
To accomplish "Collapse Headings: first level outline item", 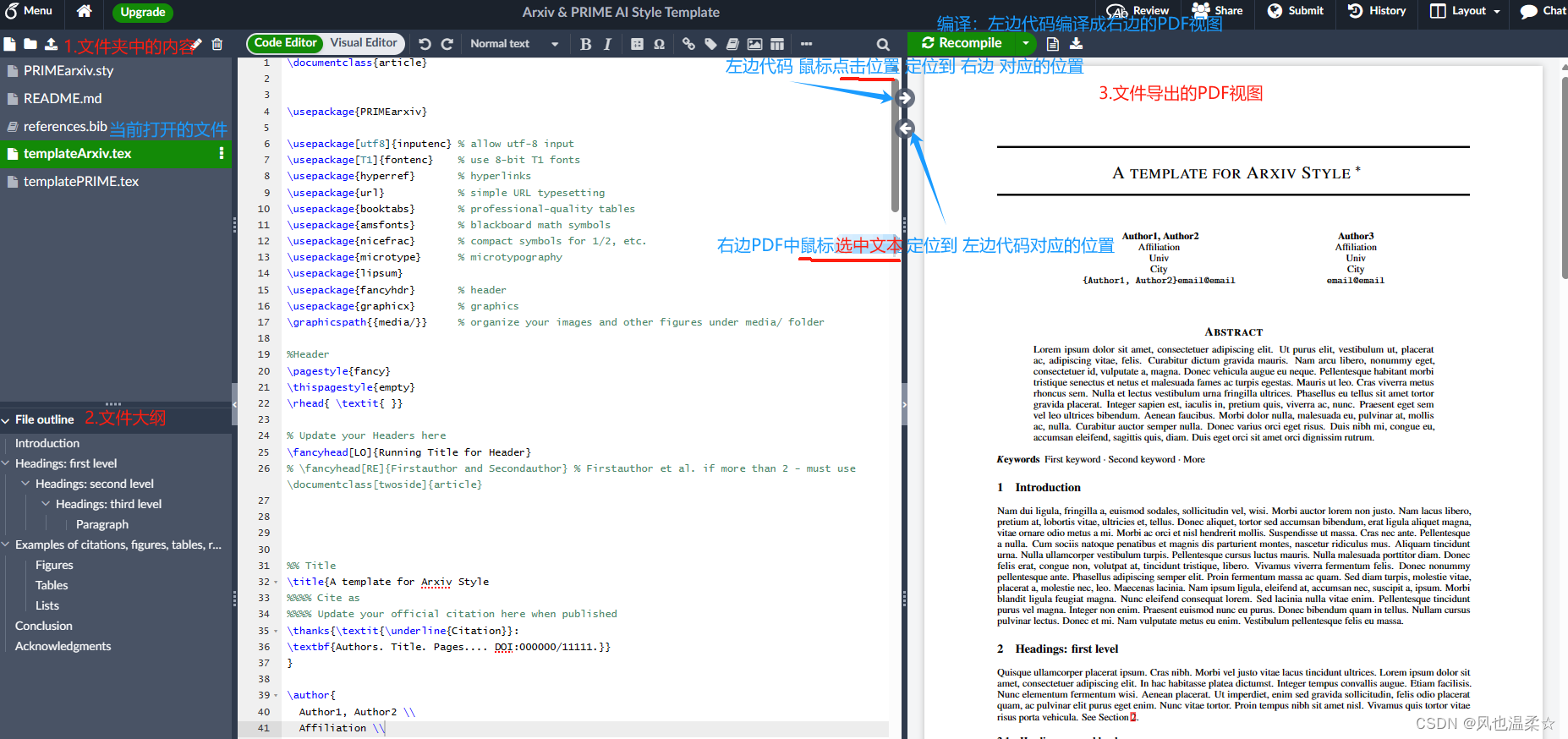I will point(6,463).
